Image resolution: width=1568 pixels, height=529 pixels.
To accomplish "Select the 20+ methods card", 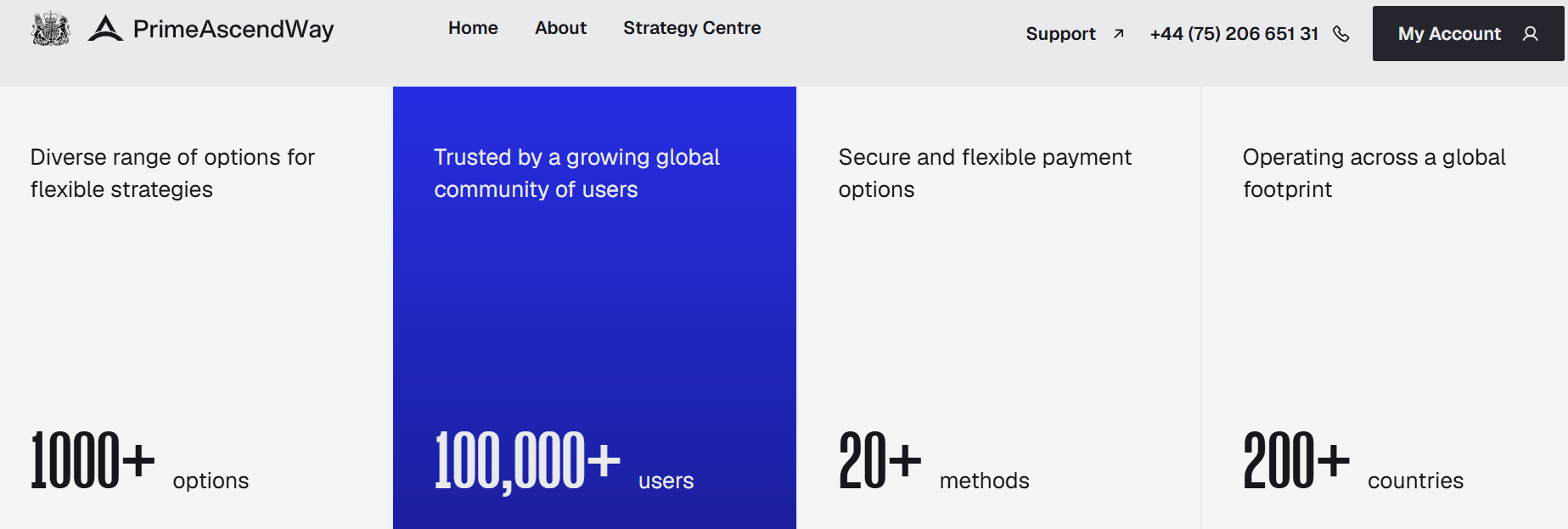I will (x=998, y=307).
